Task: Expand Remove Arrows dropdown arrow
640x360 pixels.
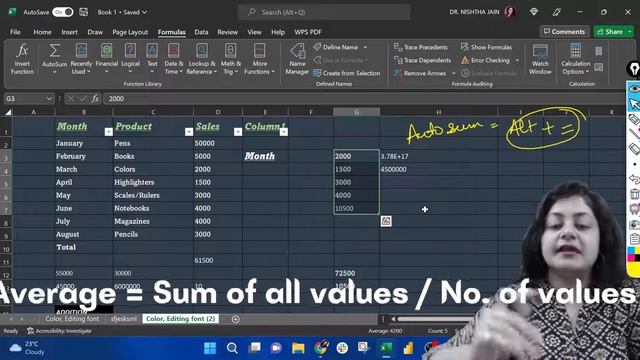Action: tap(453, 73)
